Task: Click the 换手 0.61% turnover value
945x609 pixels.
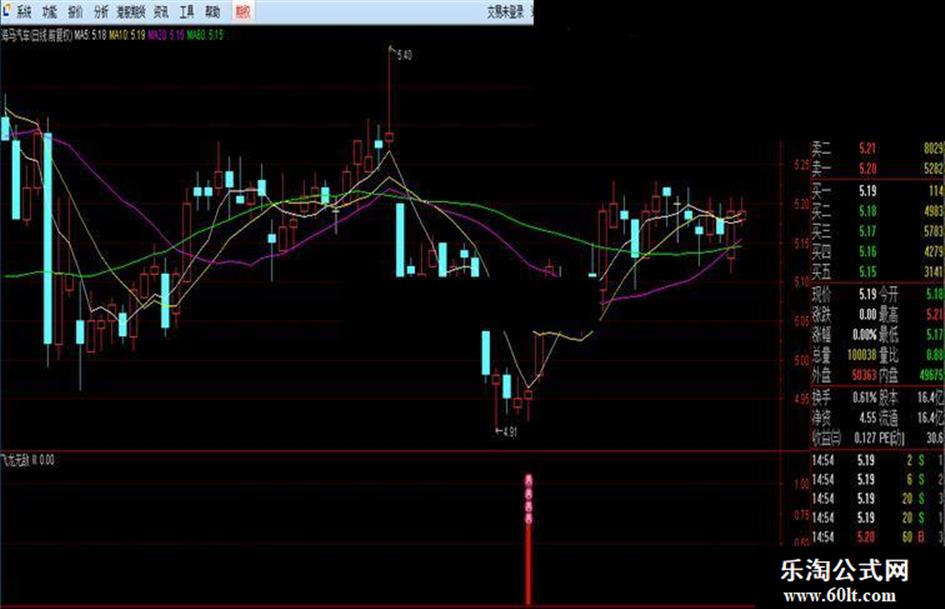Action: (864, 397)
